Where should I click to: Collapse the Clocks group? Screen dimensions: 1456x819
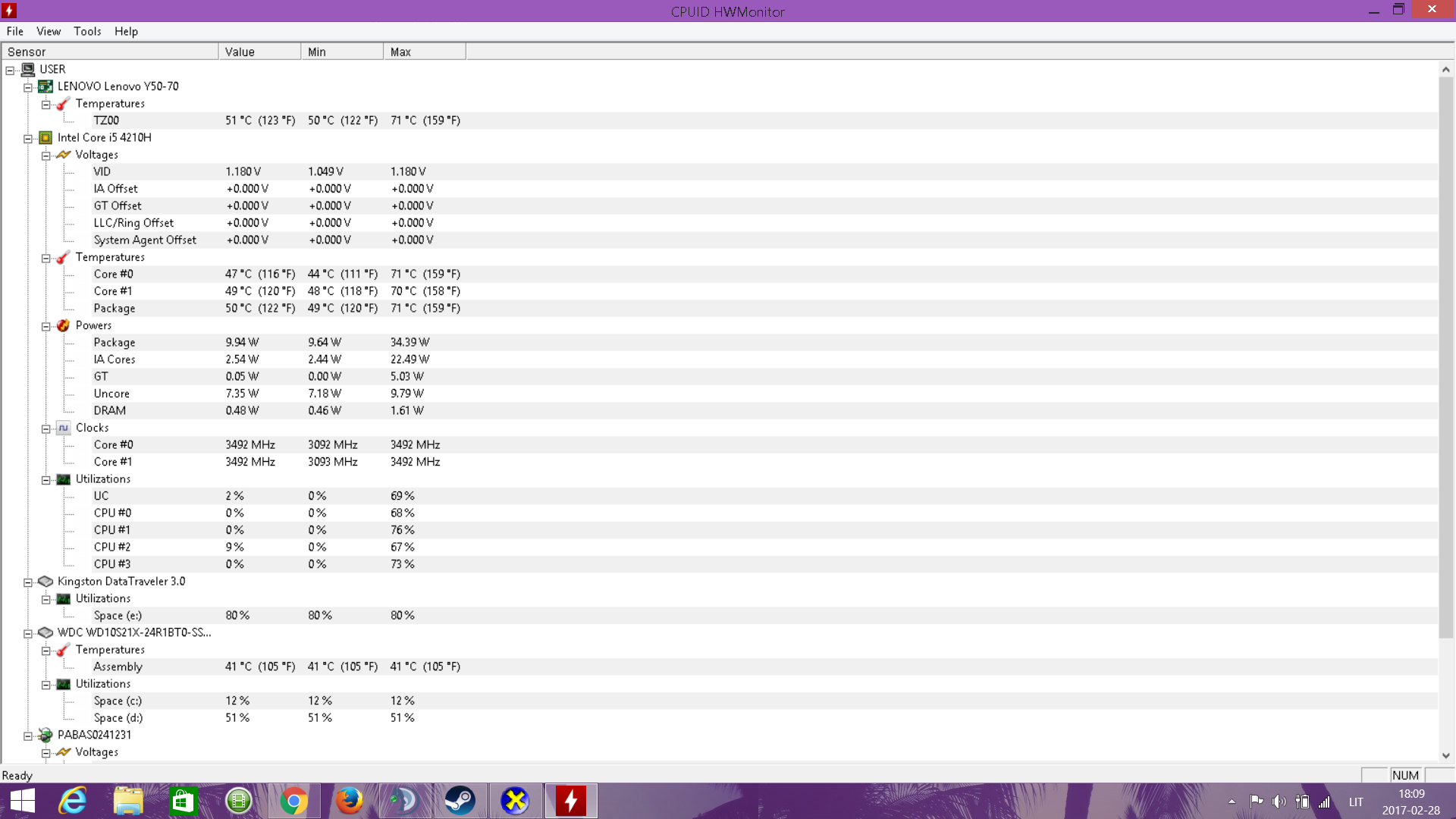point(46,428)
